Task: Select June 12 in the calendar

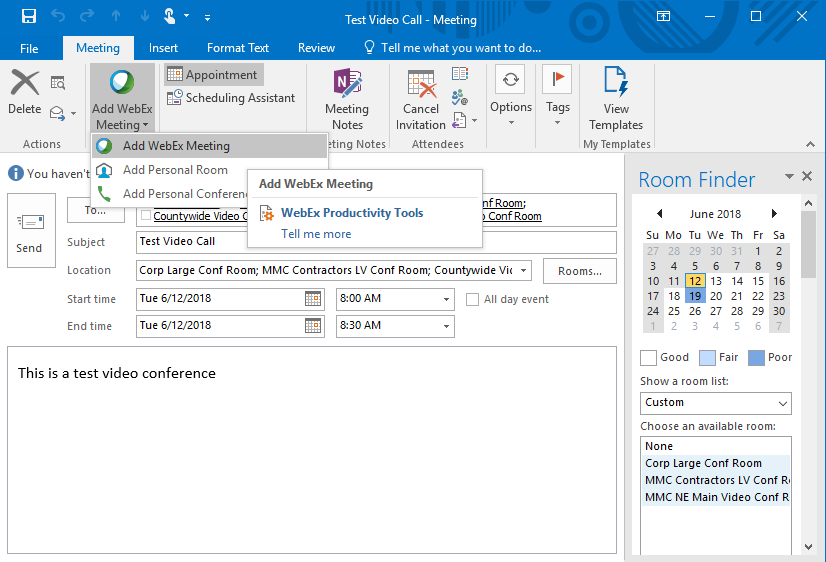Action: point(695,281)
